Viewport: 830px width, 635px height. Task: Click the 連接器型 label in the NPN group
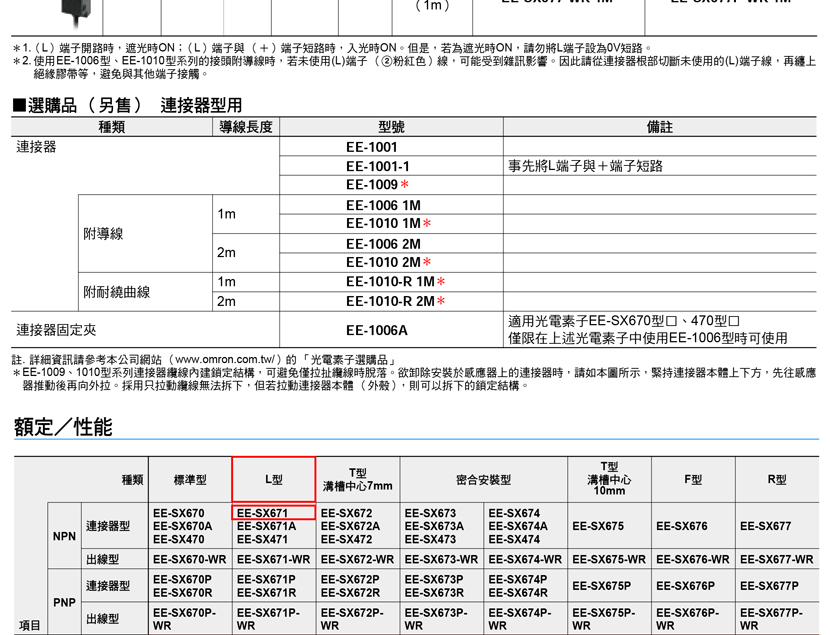point(108,526)
